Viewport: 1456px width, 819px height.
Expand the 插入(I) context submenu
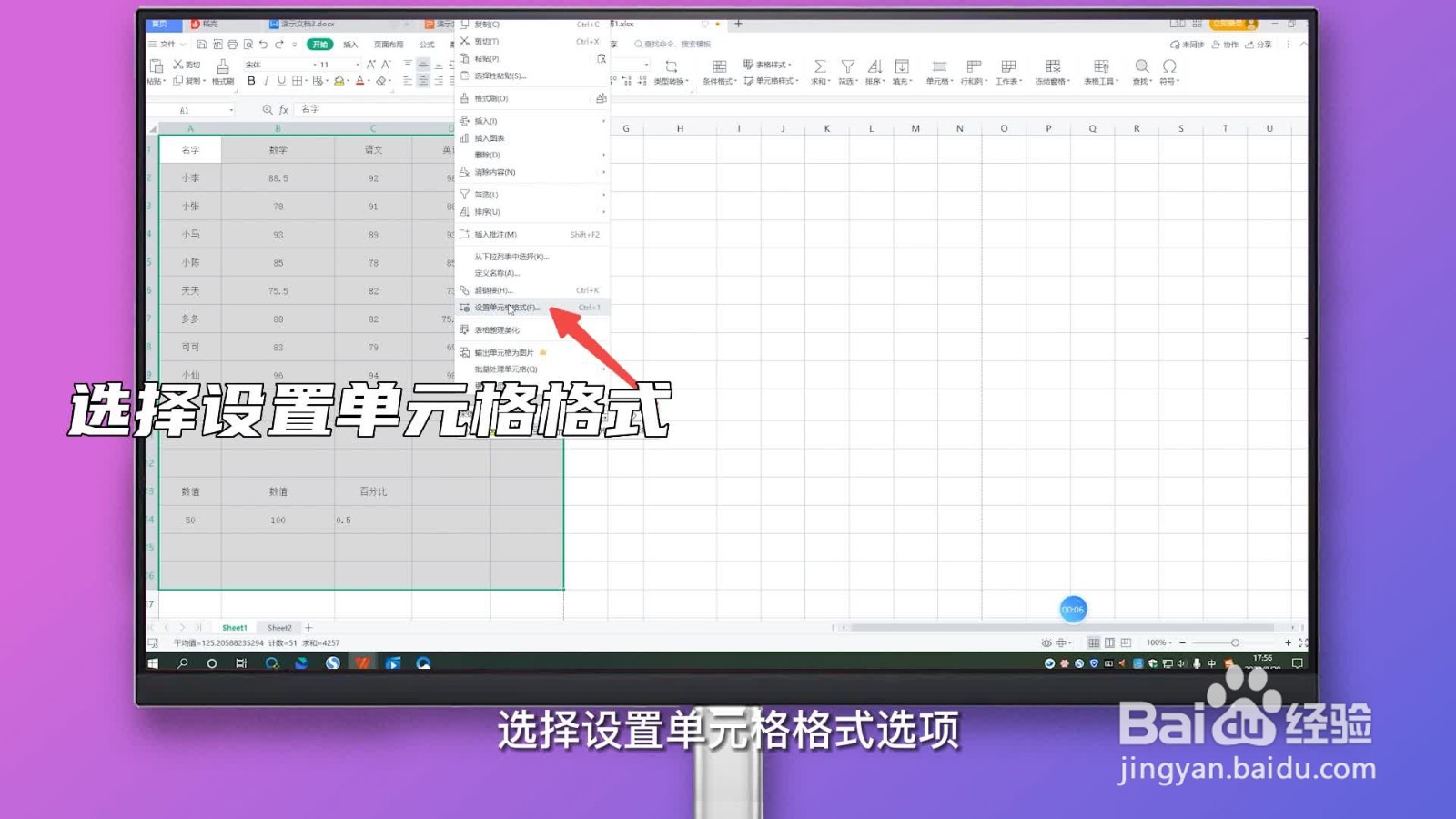tap(531, 121)
